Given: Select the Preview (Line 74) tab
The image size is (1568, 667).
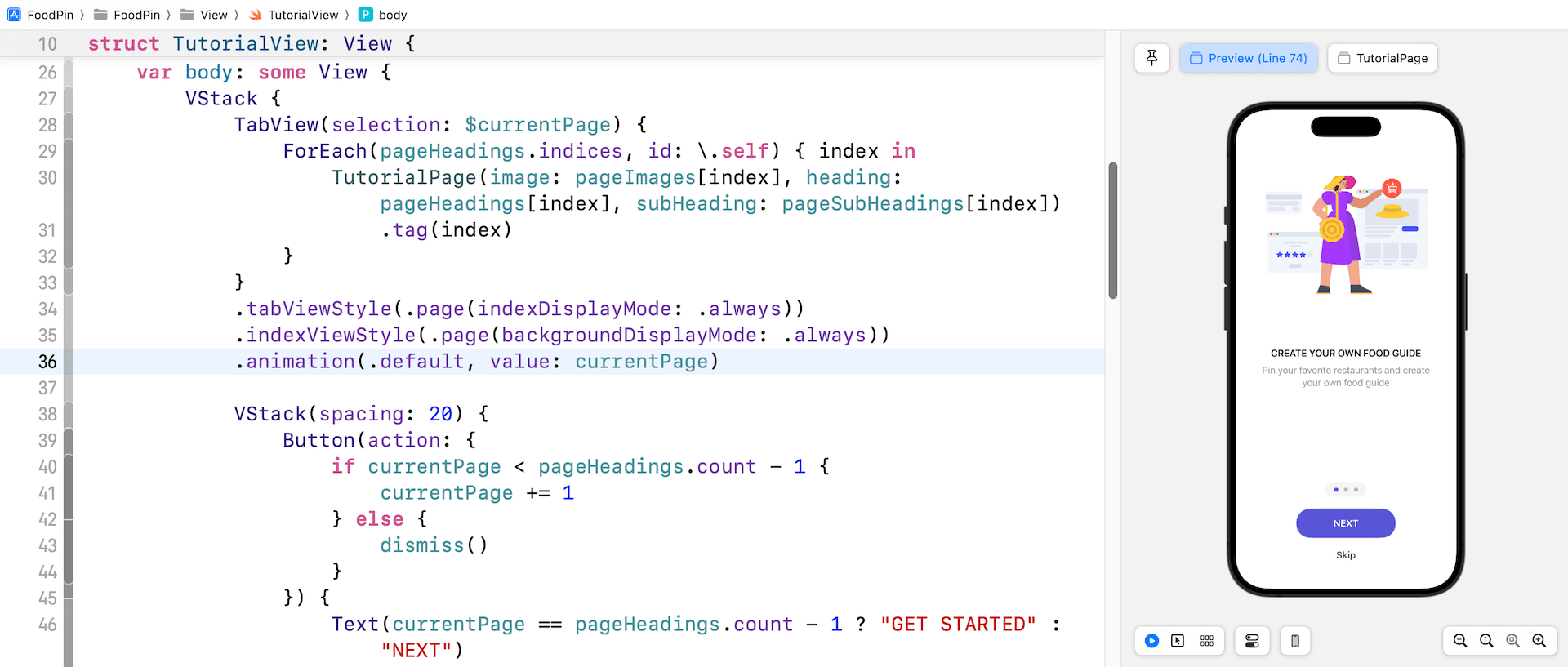Looking at the screenshot, I should [x=1249, y=58].
